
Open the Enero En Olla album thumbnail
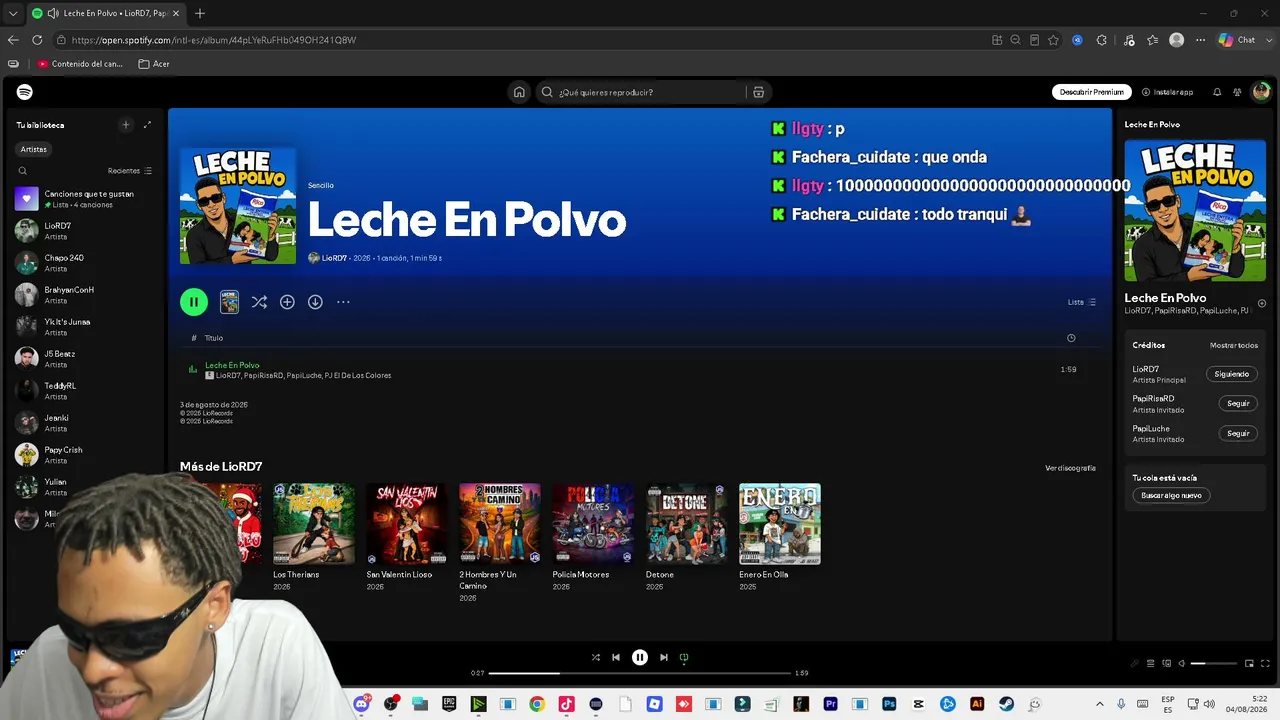click(780, 524)
